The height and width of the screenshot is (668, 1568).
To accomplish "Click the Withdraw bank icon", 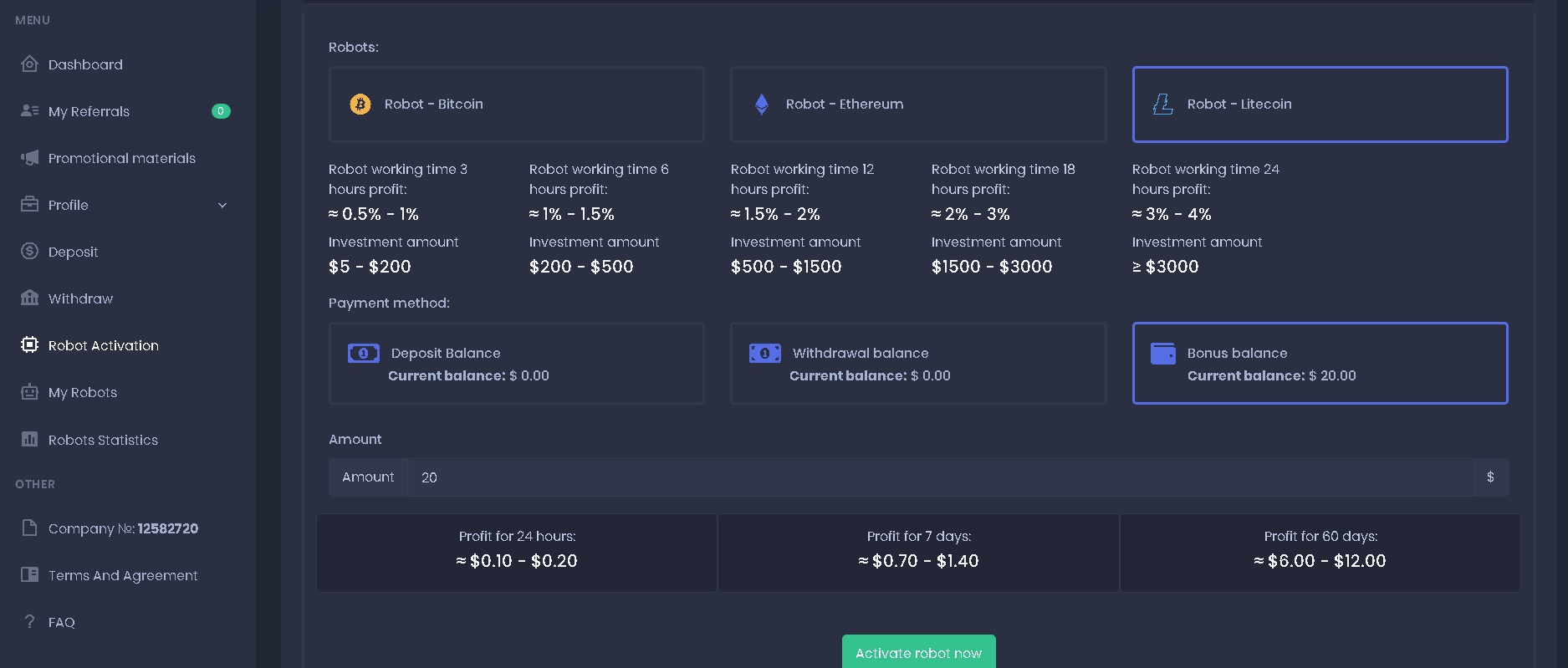I will 29,298.
